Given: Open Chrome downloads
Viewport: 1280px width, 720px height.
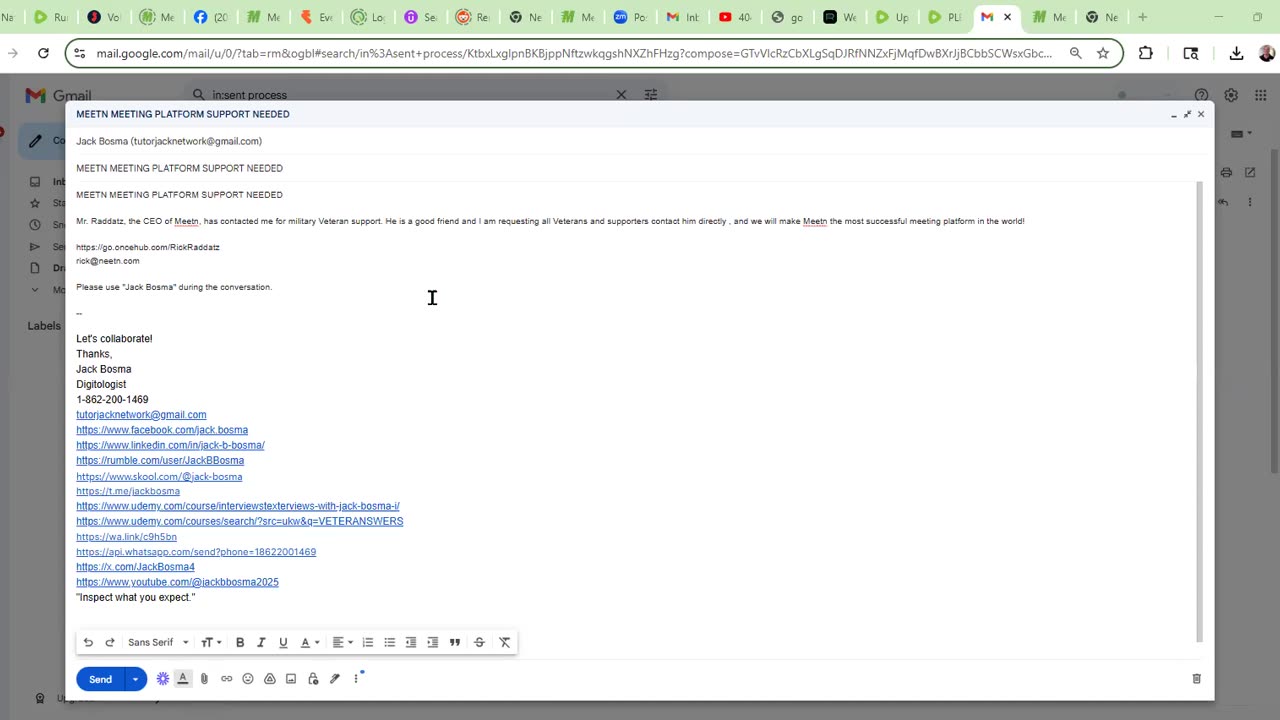Looking at the screenshot, I should point(1236,53).
